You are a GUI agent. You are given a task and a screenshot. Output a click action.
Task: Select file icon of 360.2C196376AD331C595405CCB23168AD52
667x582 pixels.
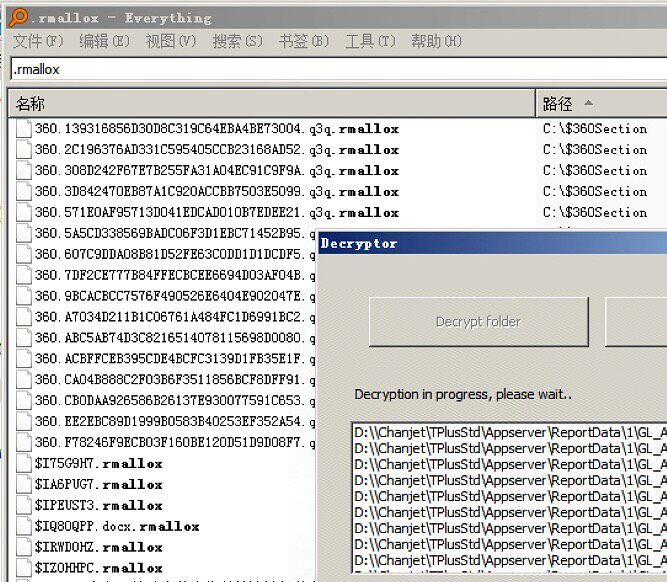pyautogui.click(x=24, y=149)
